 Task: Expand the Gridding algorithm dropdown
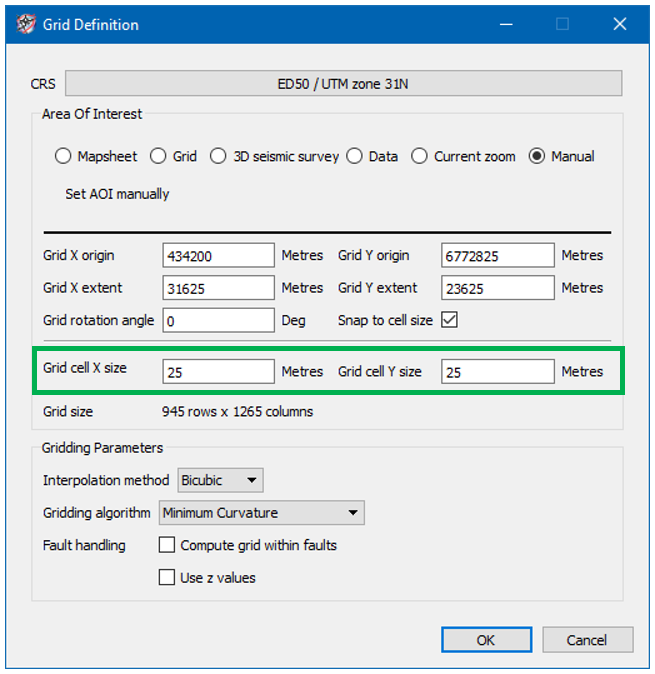261,513
